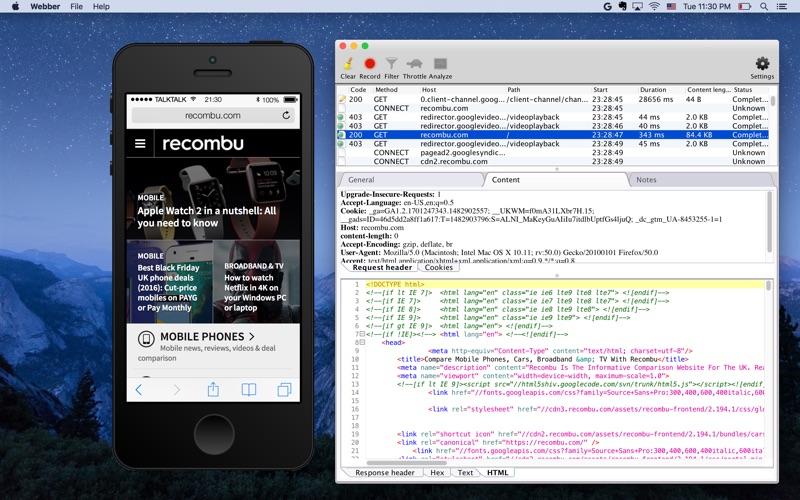
Task: Tap the Safari forward arrow
Action: point(177,390)
